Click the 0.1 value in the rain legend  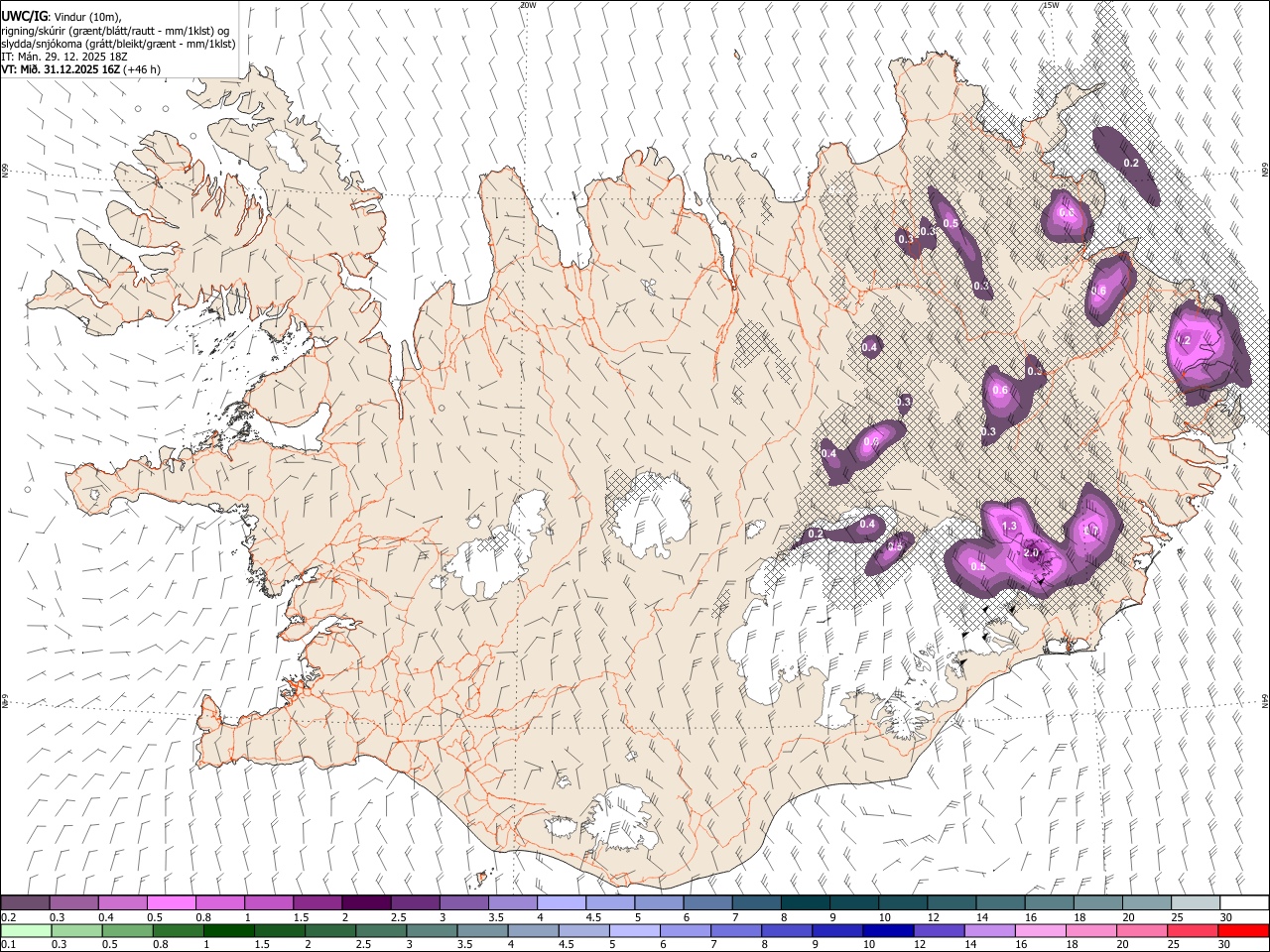tap(8, 944)
